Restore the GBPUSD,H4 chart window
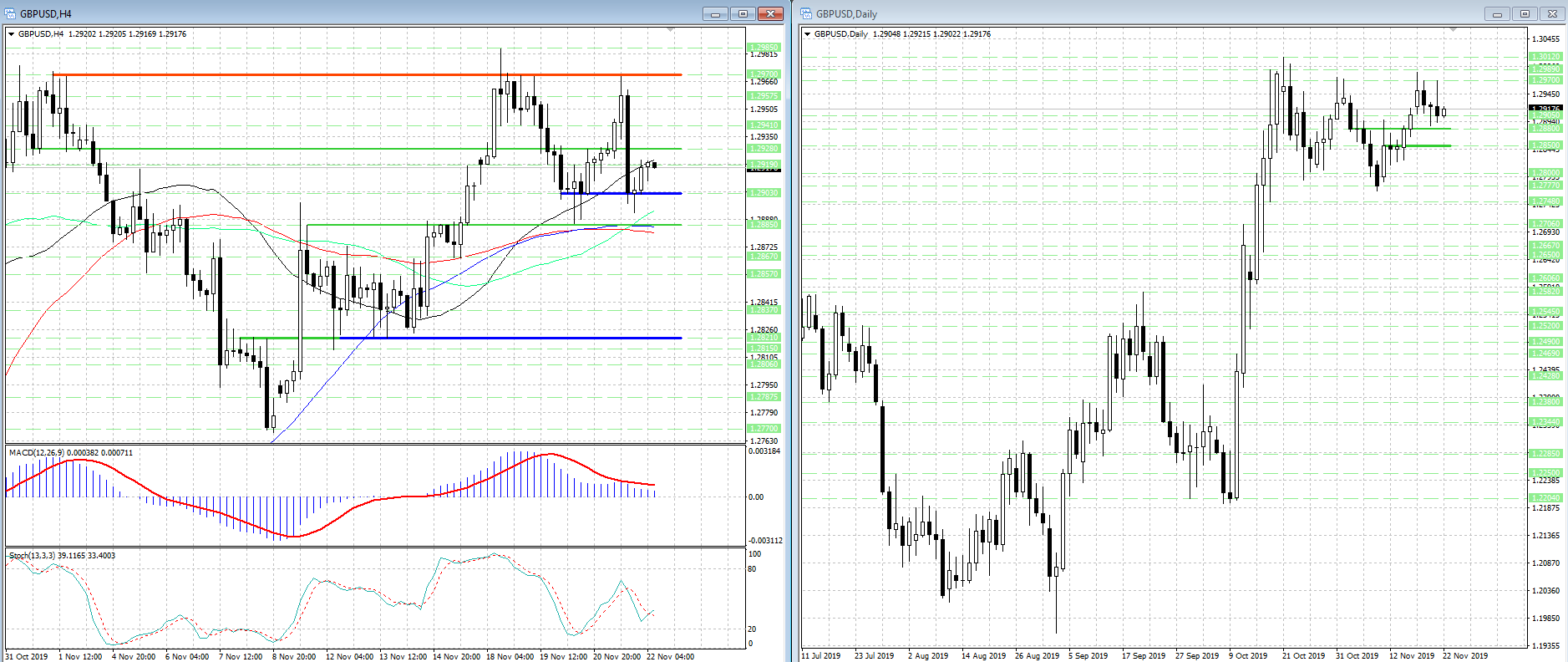 point(743,13)
